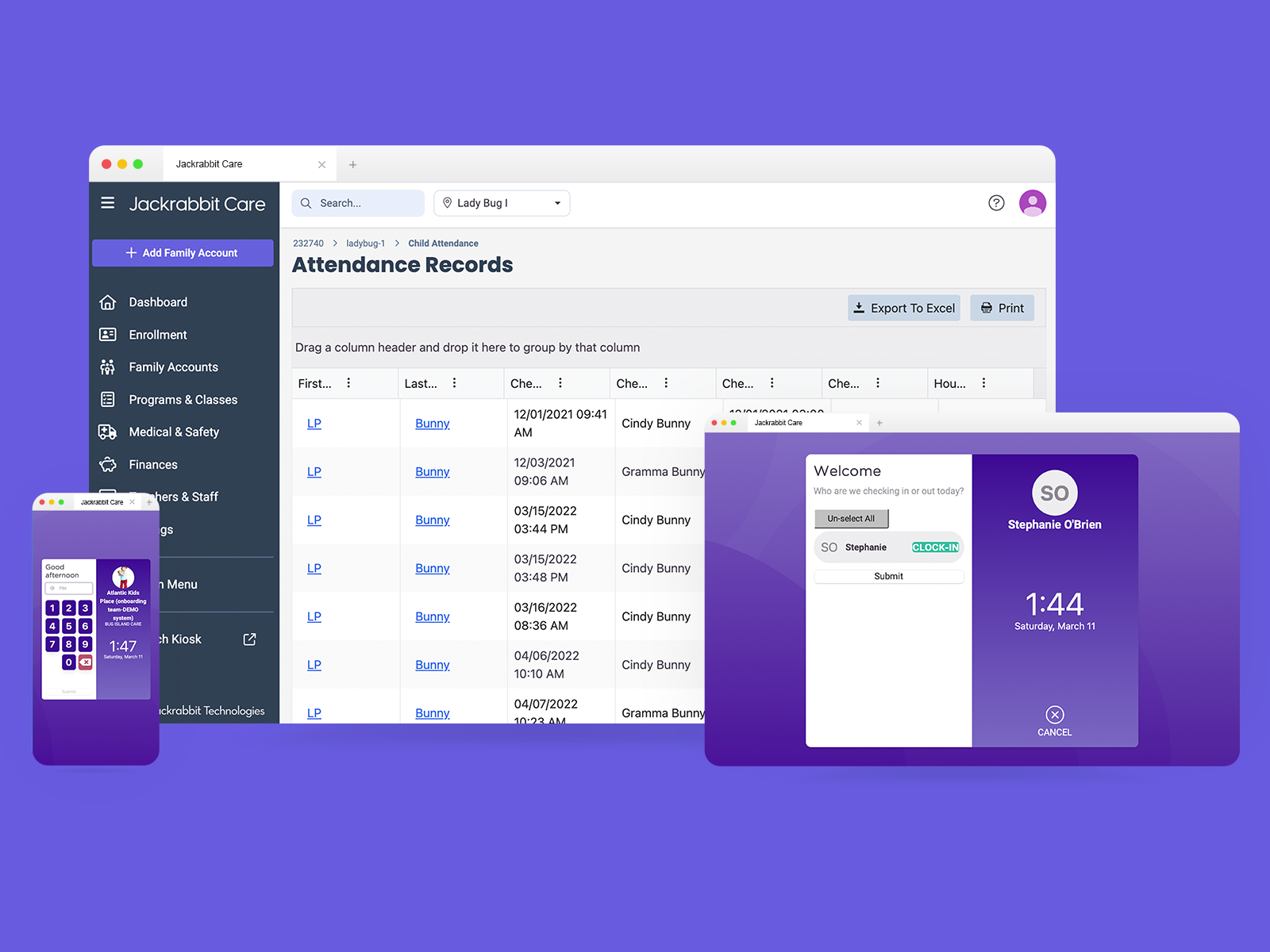Open column menu for First name column

click(x=348, y=383)
